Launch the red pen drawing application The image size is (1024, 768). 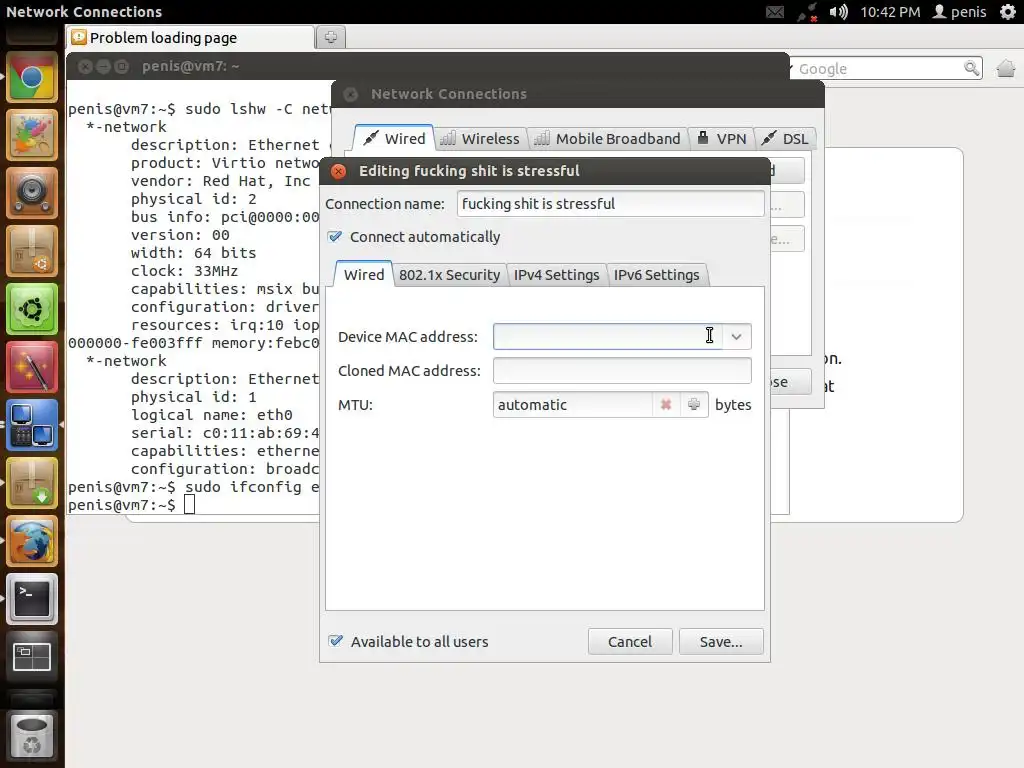(31, 367)
